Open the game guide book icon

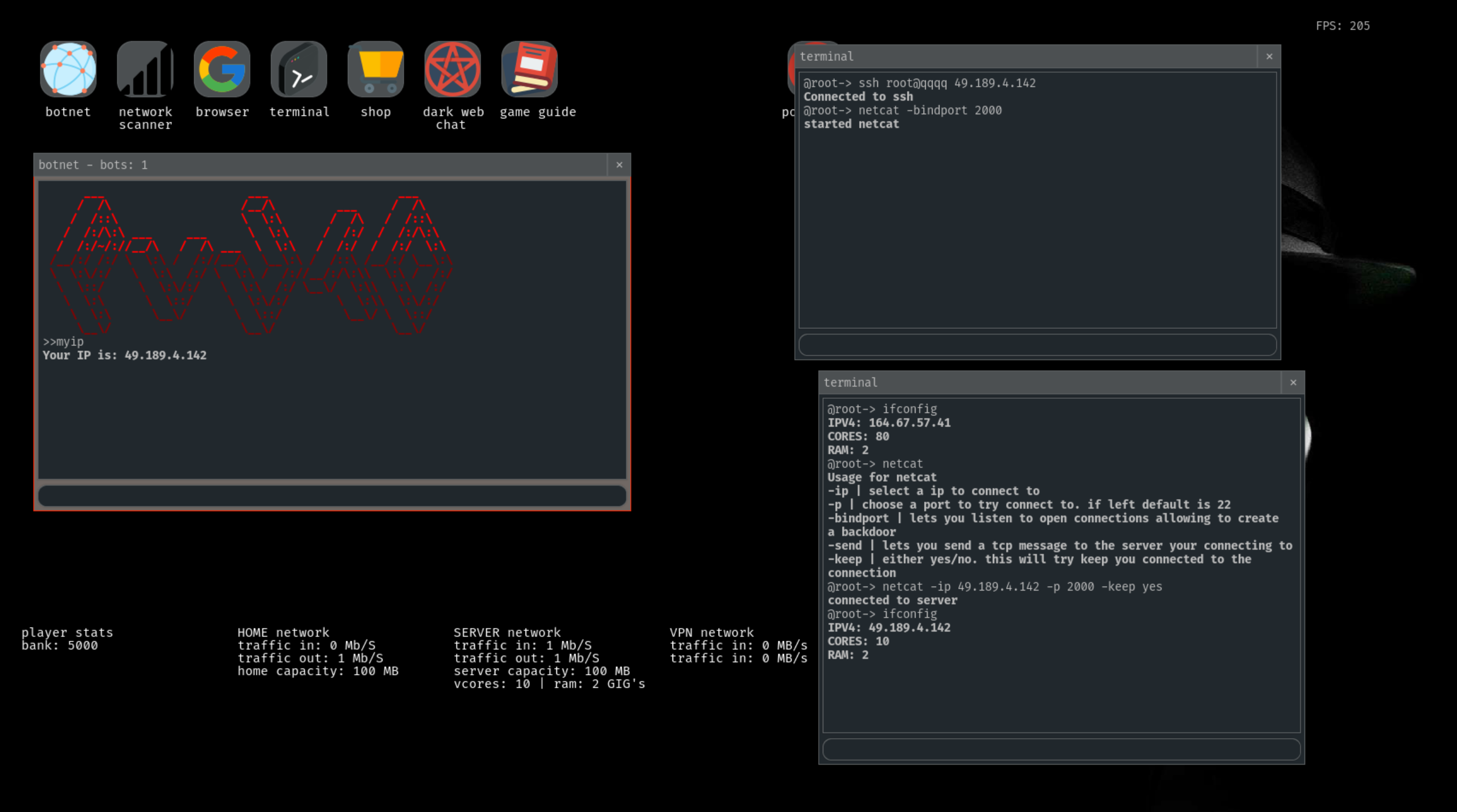[530, 69]
